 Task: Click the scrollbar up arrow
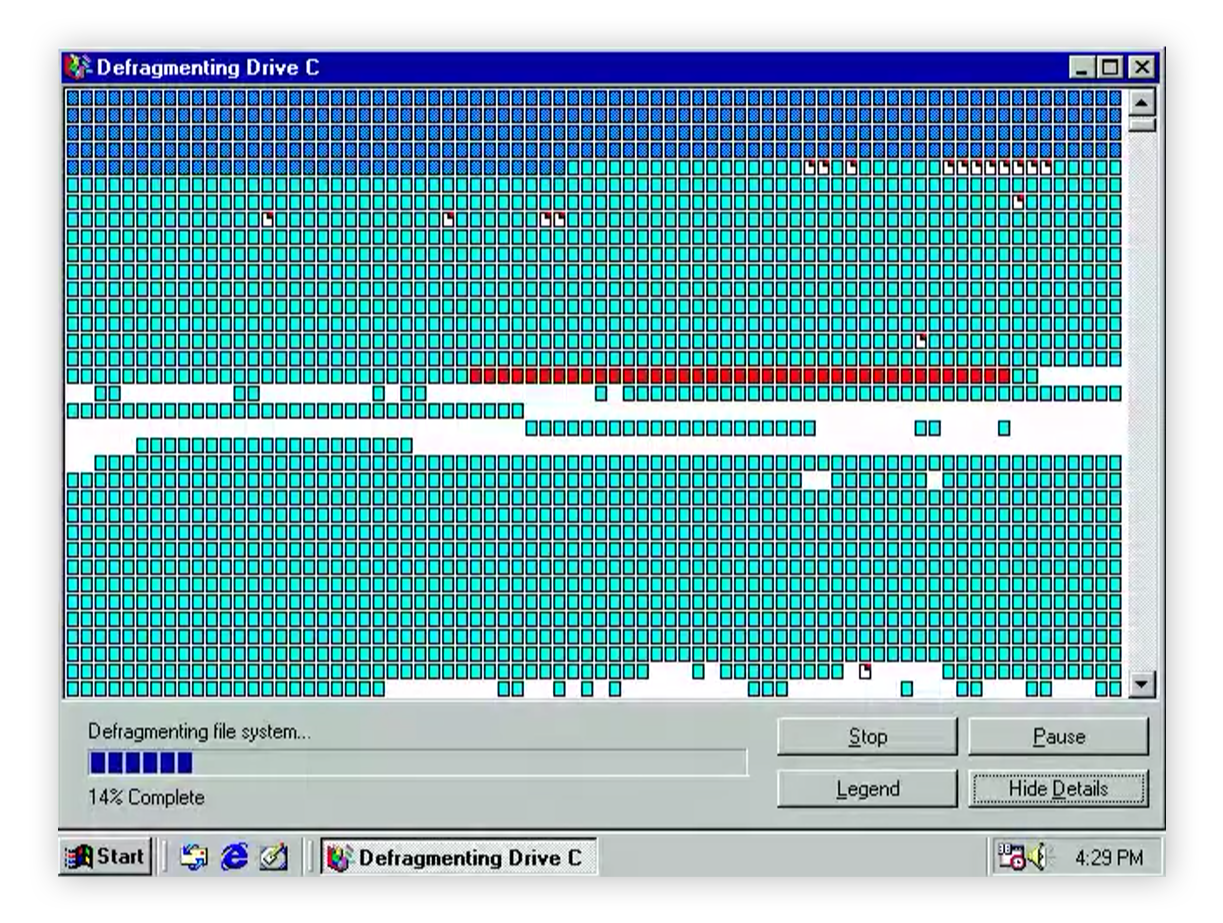[x=1141, y=101]
